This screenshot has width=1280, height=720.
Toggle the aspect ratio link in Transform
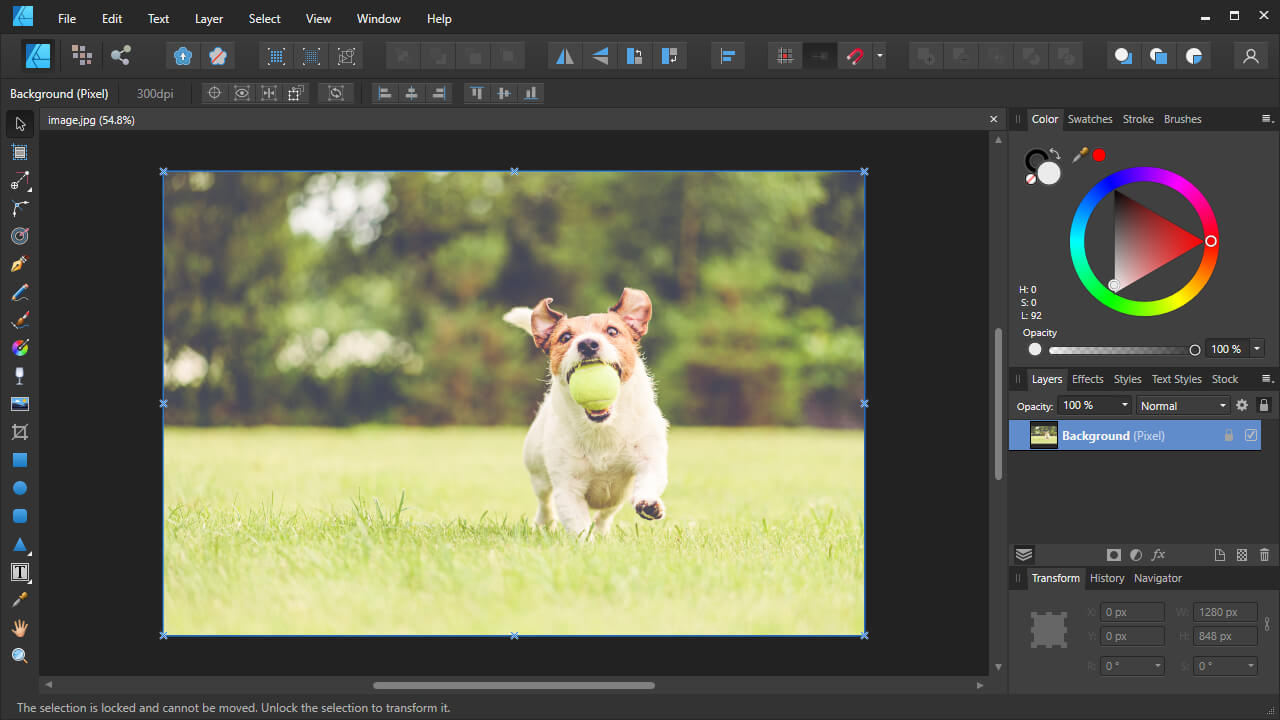pyautogui.click(x=1267, y=624)
